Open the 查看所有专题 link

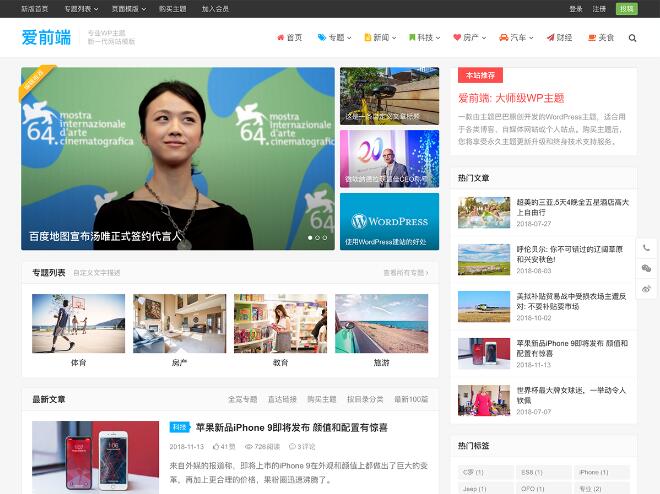click(405, 273)
